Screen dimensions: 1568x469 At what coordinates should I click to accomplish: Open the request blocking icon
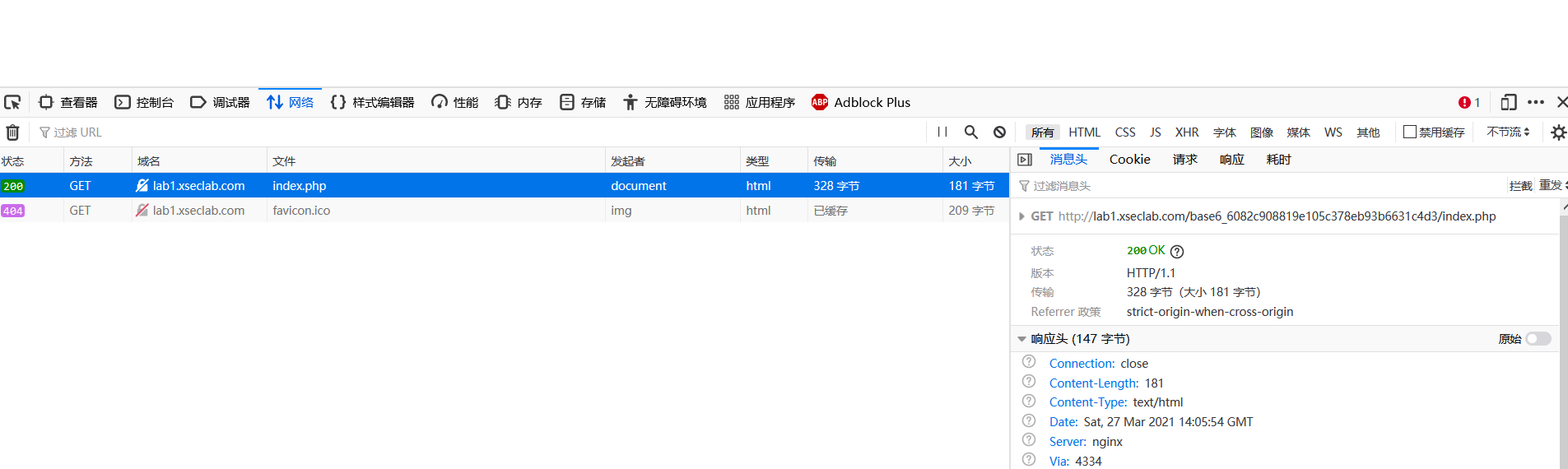click(999, 132)
